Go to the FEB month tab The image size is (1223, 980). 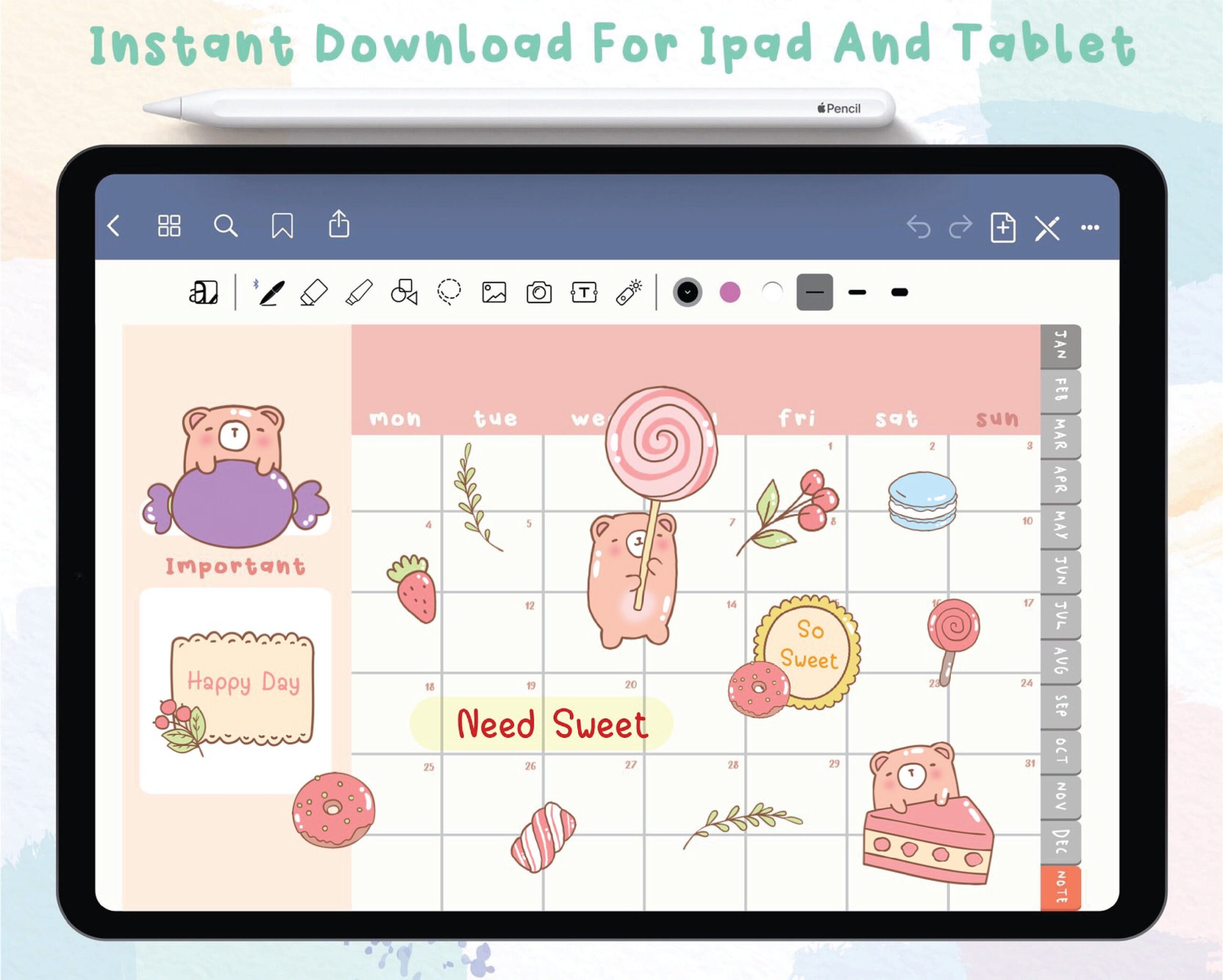pyautogui.click(x=1060, y=391)
